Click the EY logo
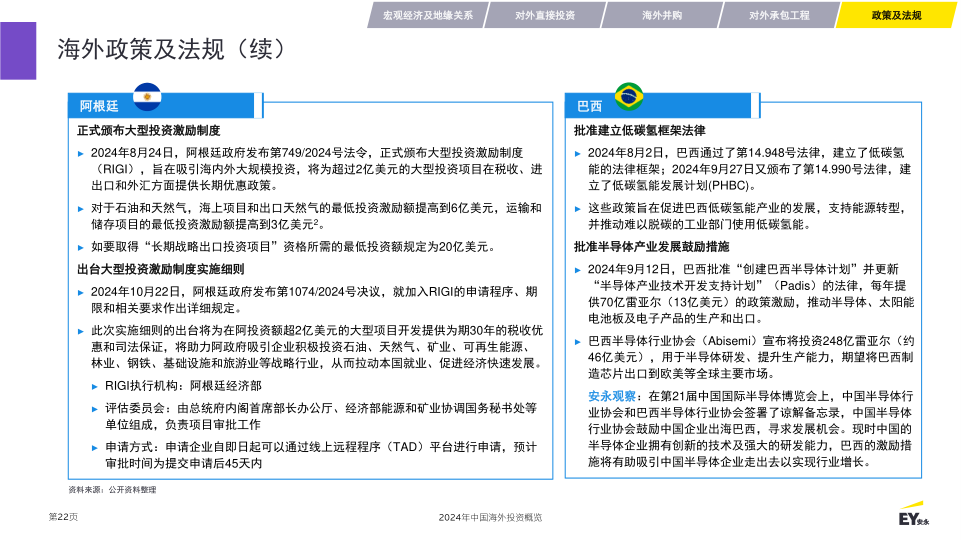The image size is (961, 540). [x=914, y=516]
